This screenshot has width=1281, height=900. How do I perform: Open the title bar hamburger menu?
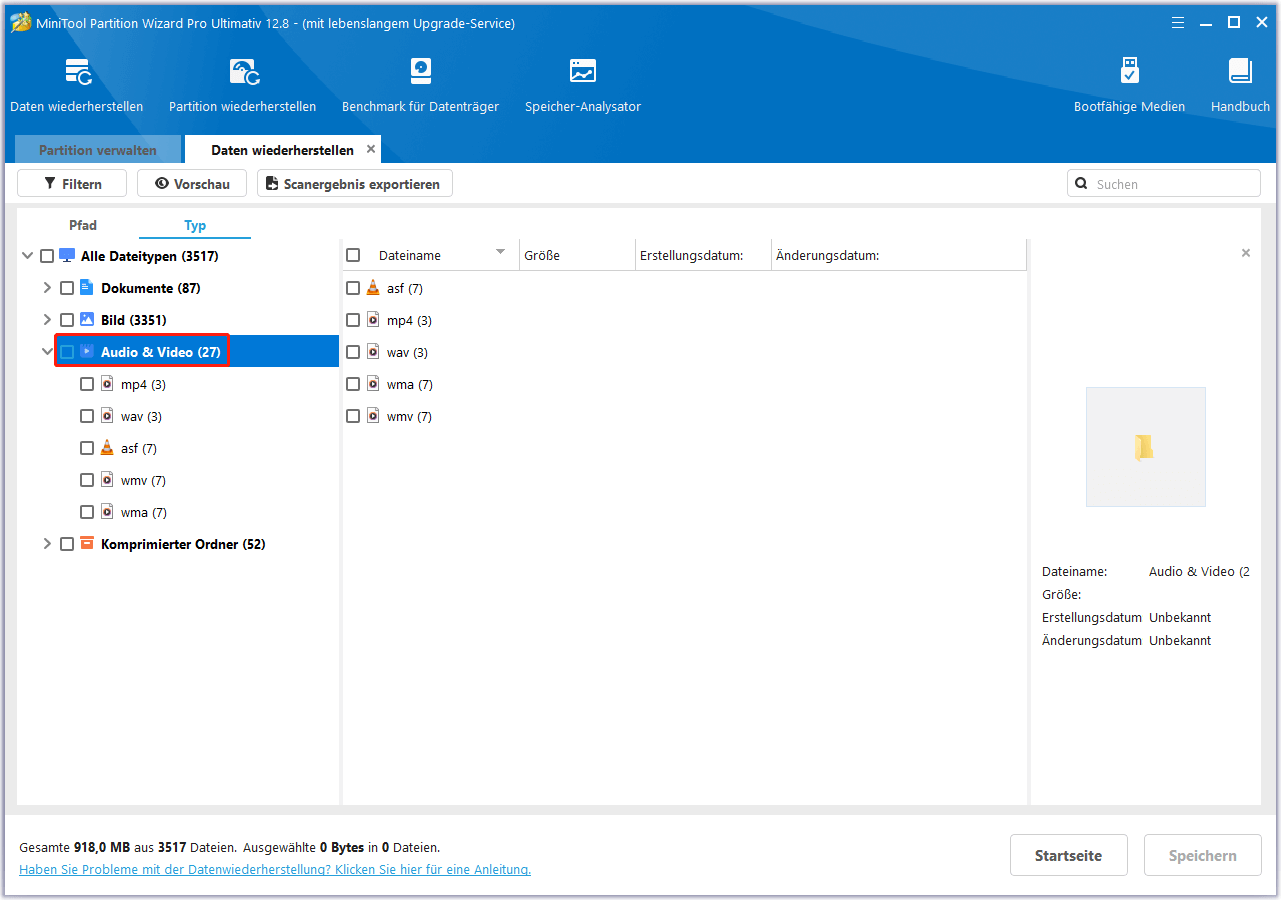click(1177, 22)
